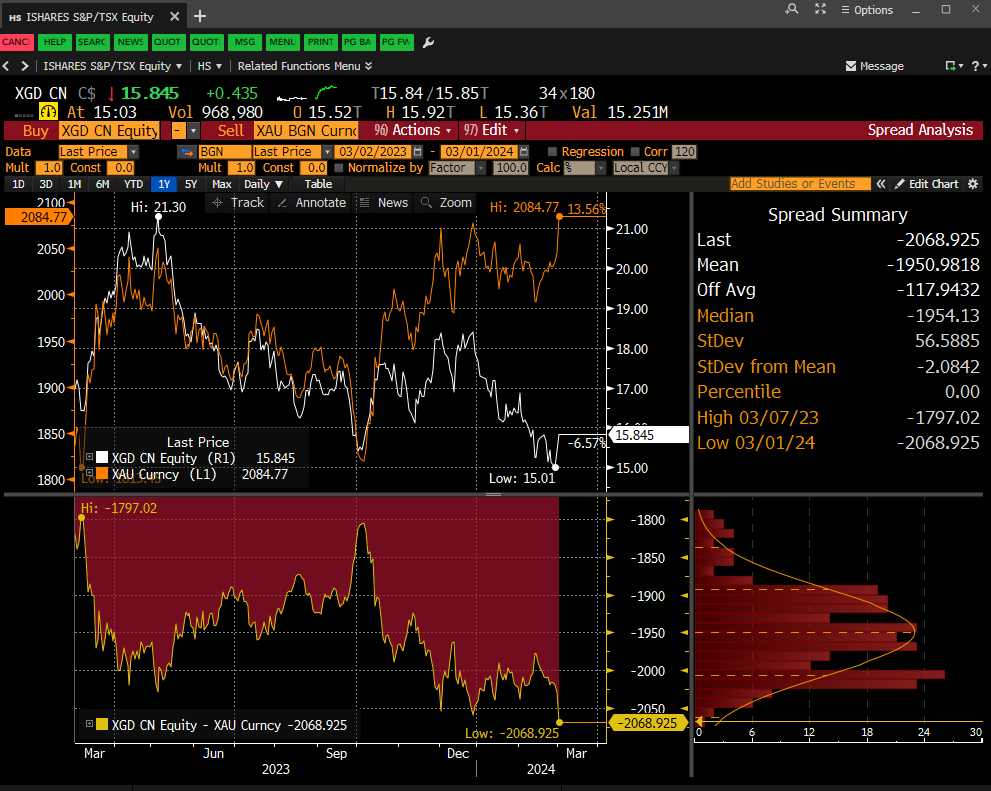991x791 pixels.
Task: Enable the Regression checkbox
Action: point(552,152)
